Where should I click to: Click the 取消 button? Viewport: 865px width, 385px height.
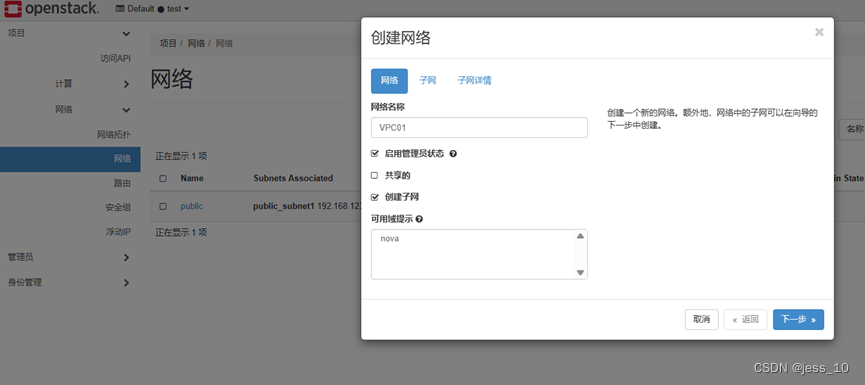click(702, 319)
